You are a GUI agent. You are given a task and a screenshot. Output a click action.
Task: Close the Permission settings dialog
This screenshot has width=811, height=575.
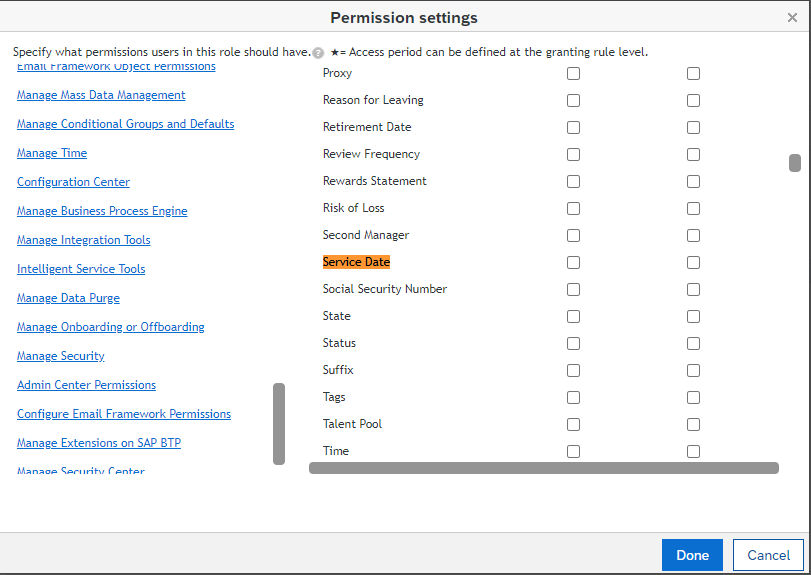pyautogui.click(x=792, y=18)
